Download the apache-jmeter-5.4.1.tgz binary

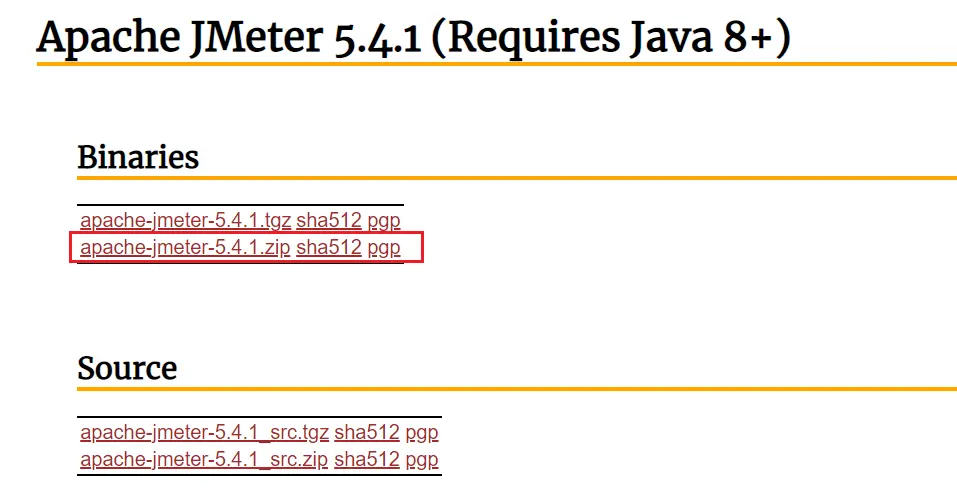click(185, 221)
